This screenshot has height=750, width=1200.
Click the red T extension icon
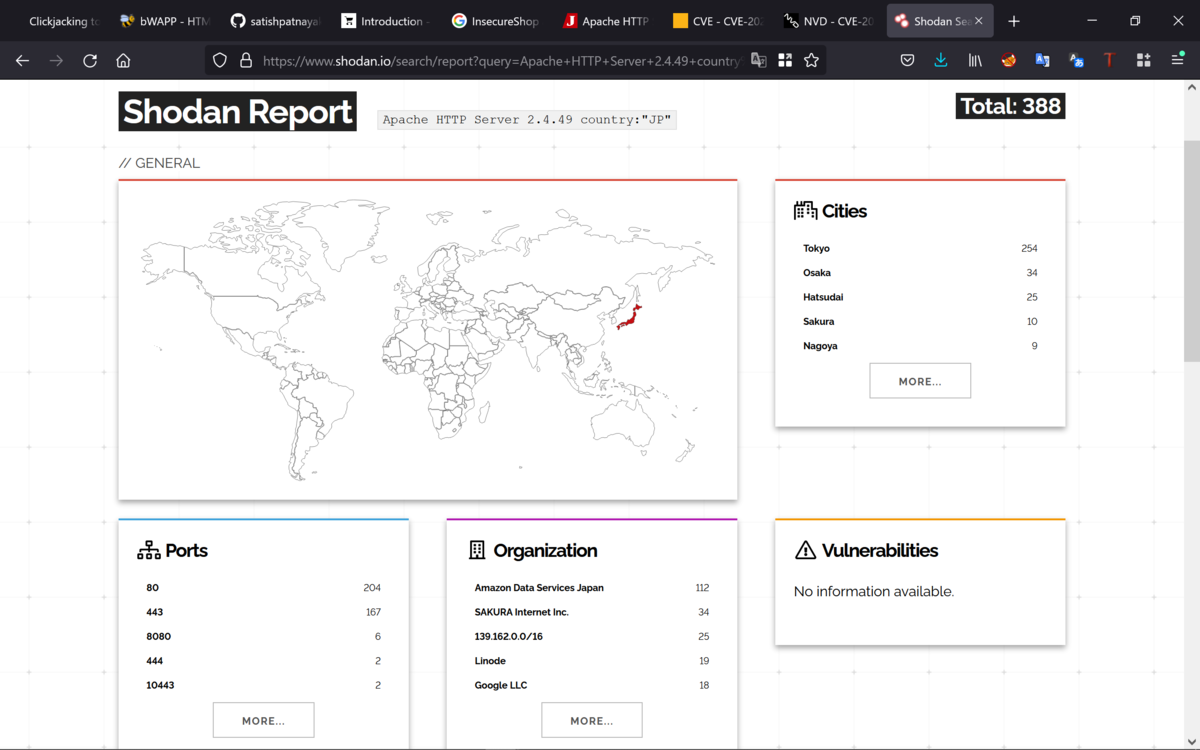pos(1109,61)
